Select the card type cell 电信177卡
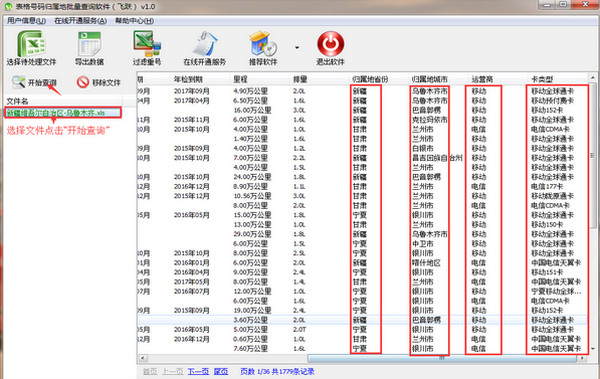The height and width of the screenshot is (379, 600). 547,186
